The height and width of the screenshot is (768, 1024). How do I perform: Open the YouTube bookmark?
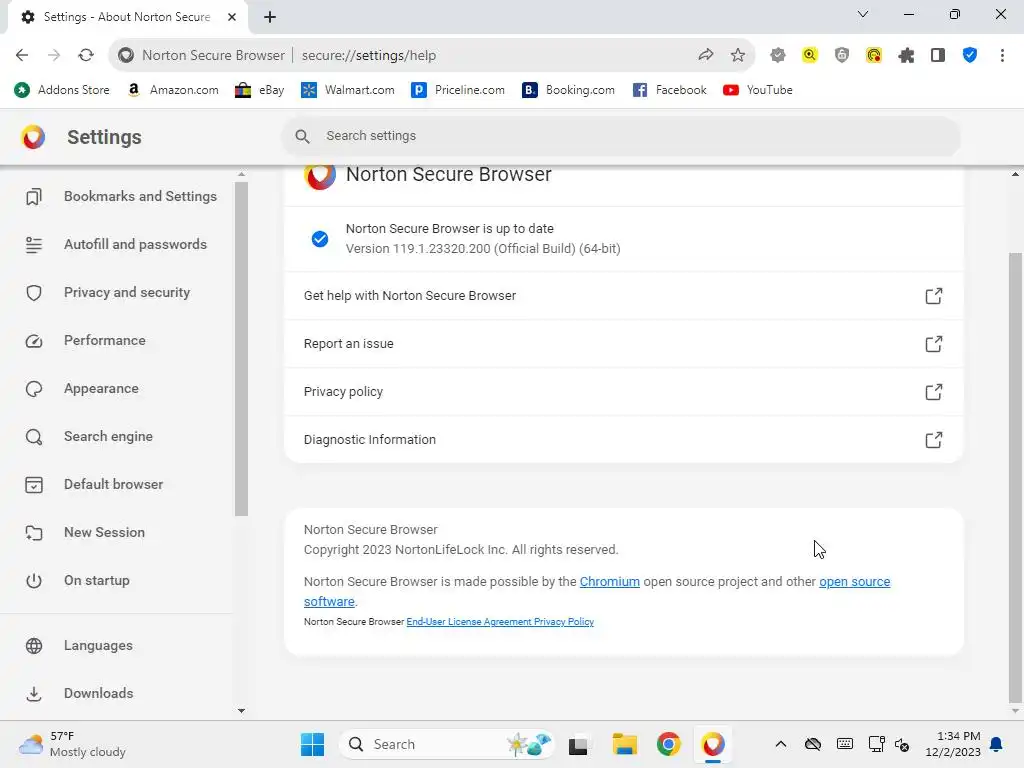pos(758,90)
